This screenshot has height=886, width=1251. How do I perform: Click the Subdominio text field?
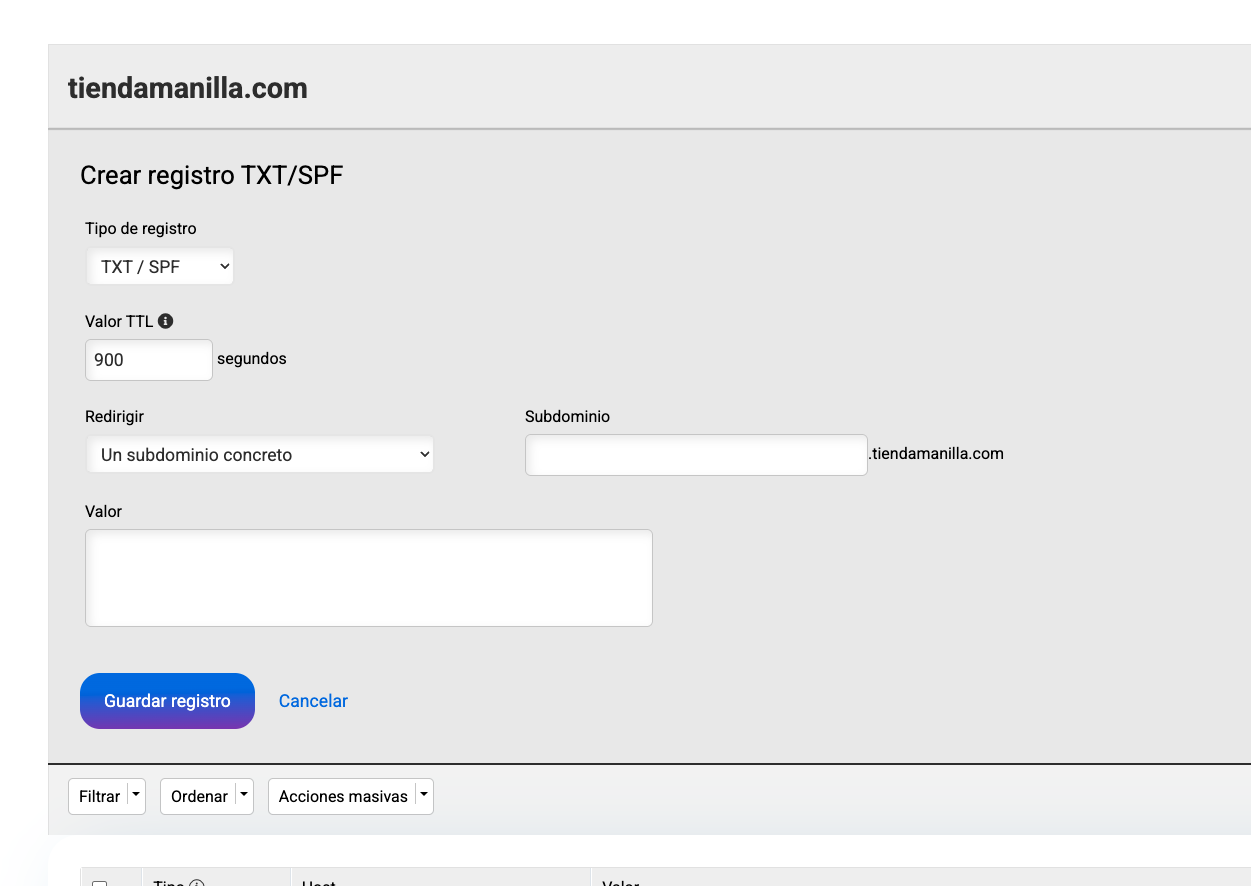point(696,455)
